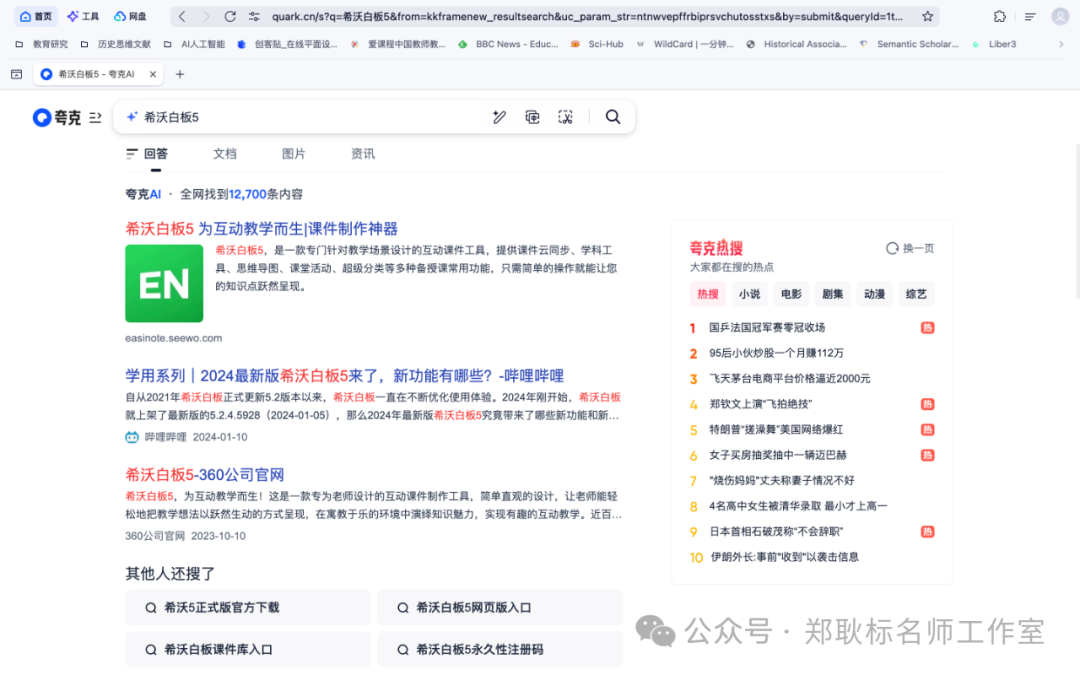Click the 夸克 logo
Viewport: 1080px width, 675px height.
click(x=57, y=118)
